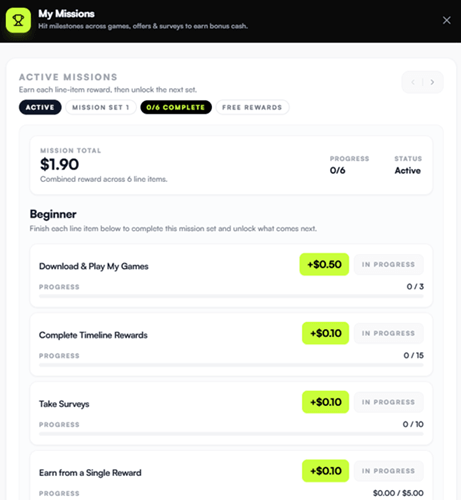Click the +$0.50 reward badge
Screen dimensions: 461x500
[324, 264]
